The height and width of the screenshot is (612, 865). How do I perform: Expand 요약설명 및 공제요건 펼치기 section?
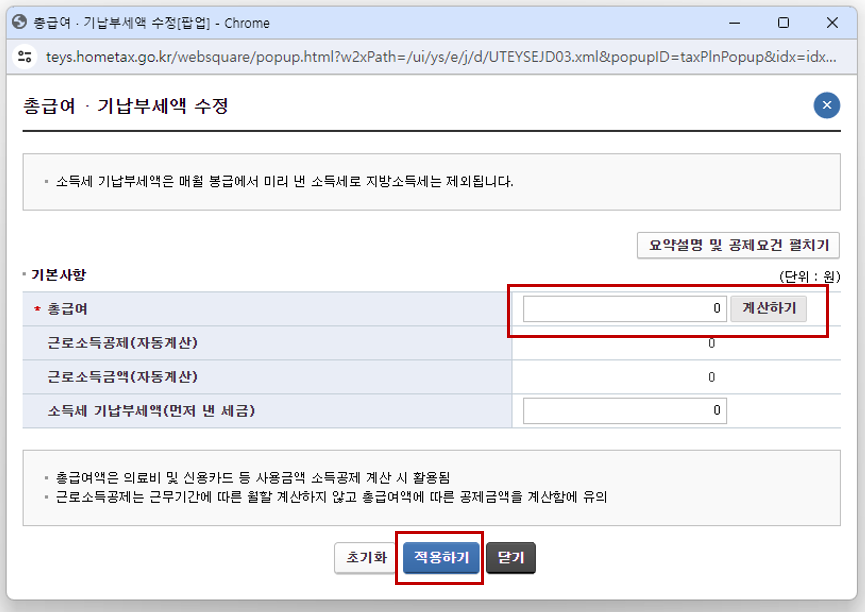point(737,245)
